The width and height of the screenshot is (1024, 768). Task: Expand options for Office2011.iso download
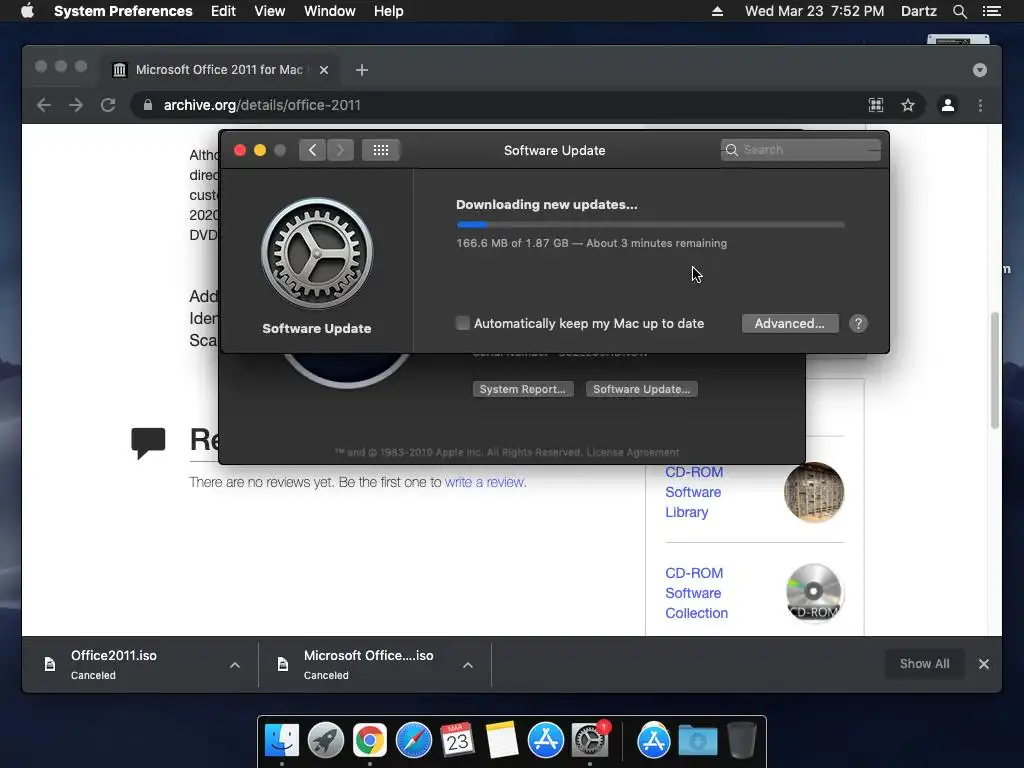235,665
